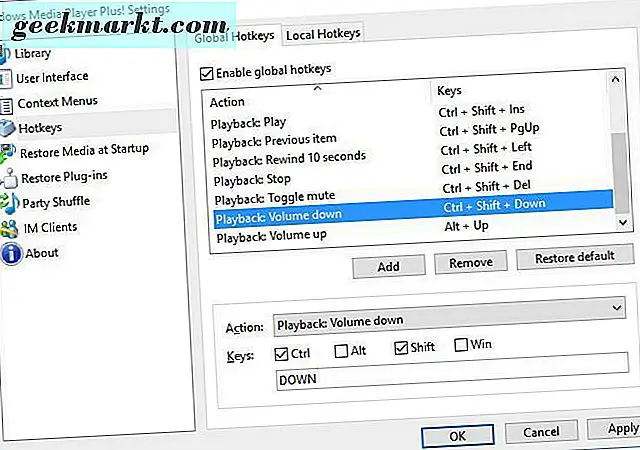Select the Restore Plug-ins icon
This screenshot has height=450, width=640.
(x=9, y=177)
